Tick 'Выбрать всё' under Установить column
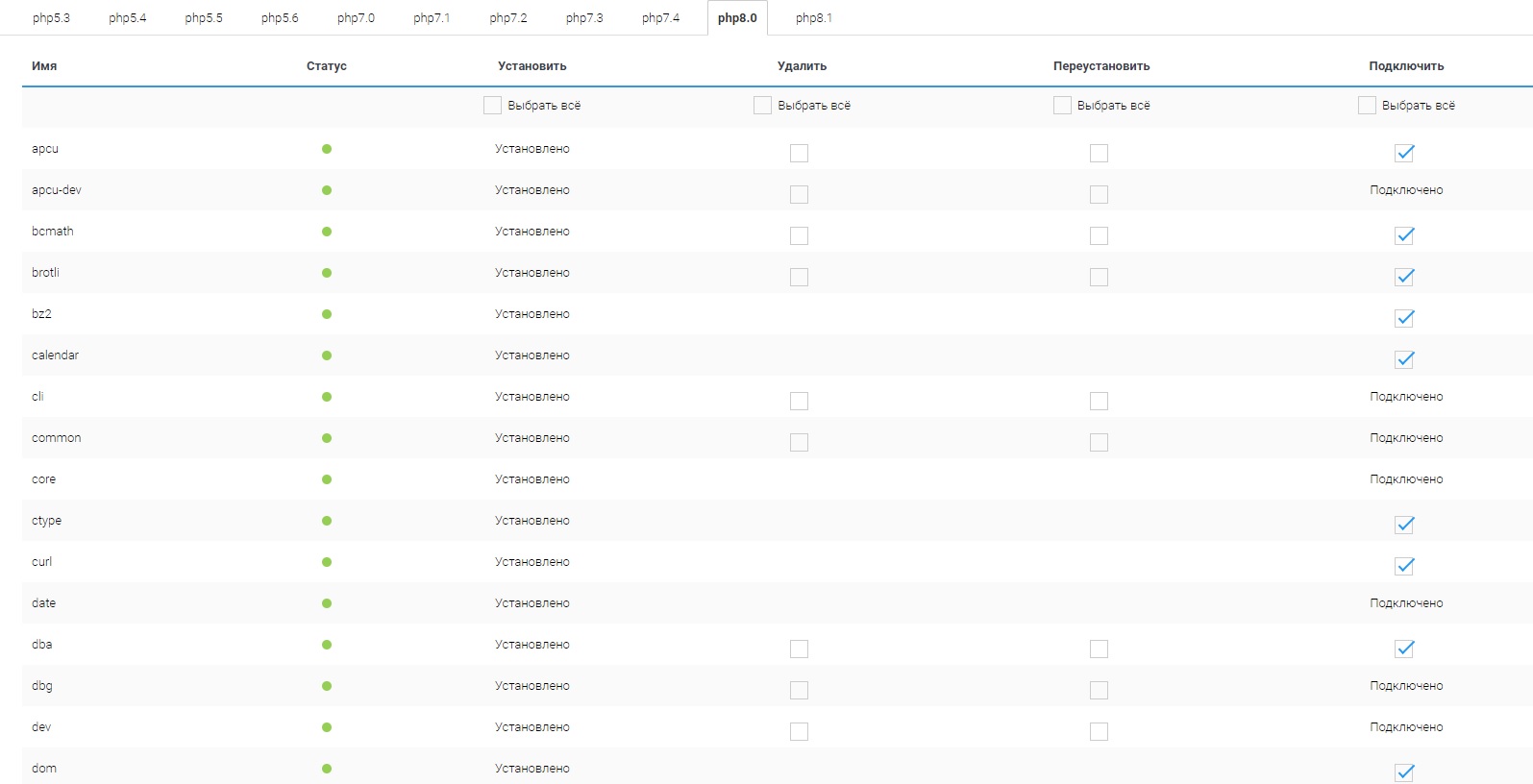This screenshot has height=784, width=1533. [x=493, y=106]
